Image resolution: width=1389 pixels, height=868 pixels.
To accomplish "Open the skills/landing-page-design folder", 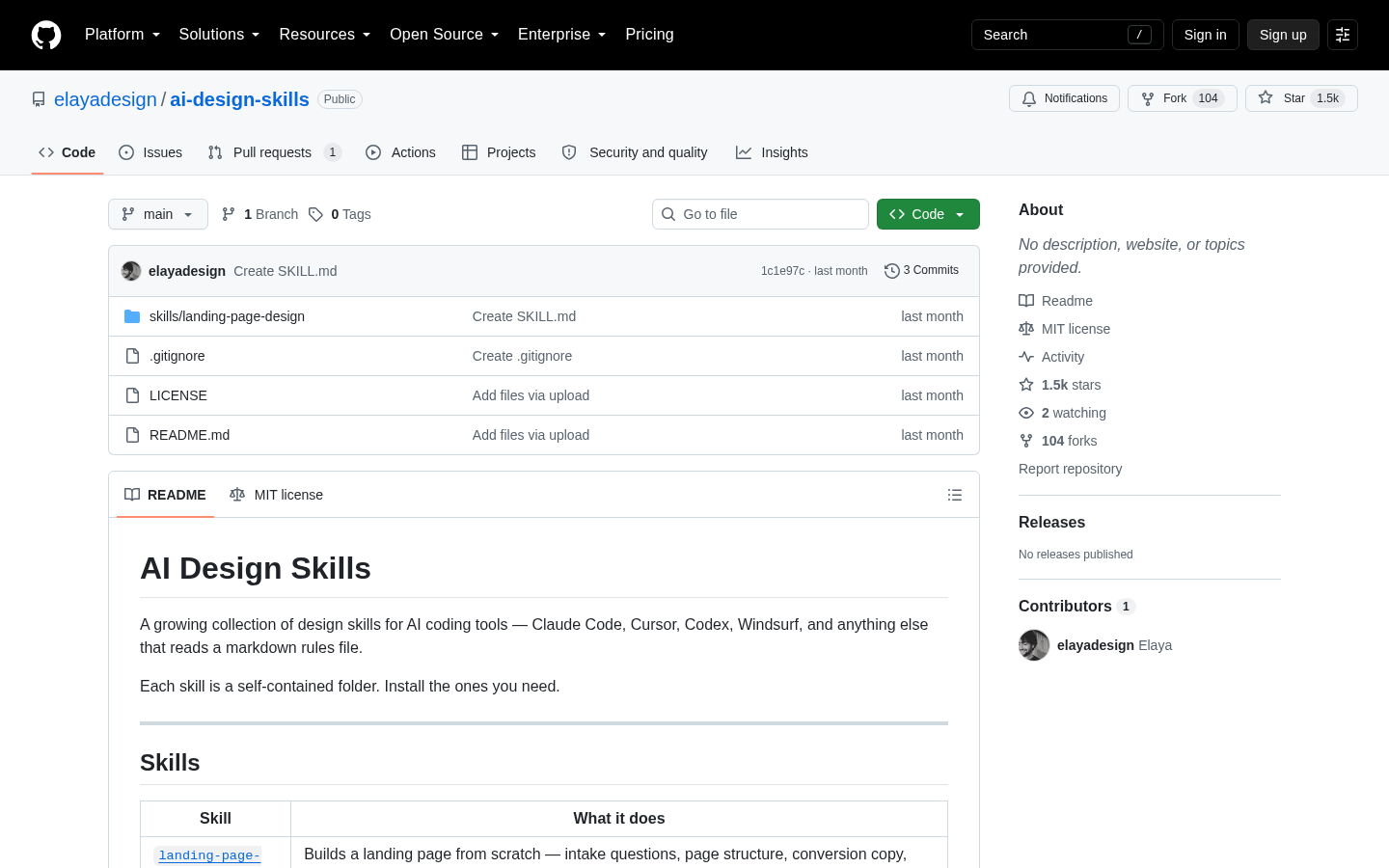I will [227, 316].
